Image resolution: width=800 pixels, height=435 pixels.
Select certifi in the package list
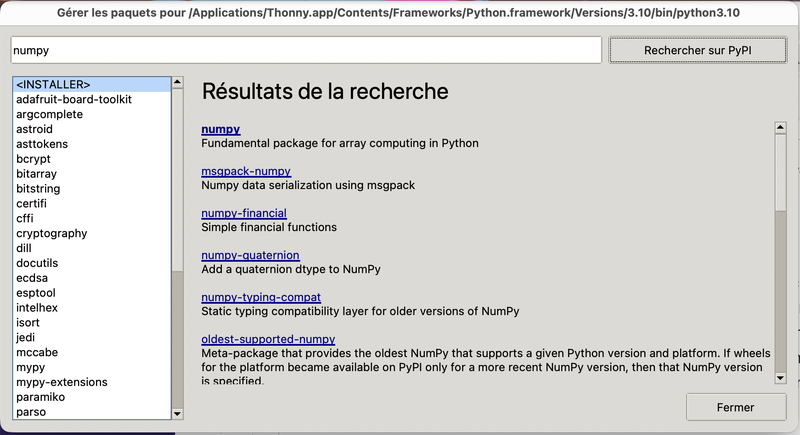[92, 203]
